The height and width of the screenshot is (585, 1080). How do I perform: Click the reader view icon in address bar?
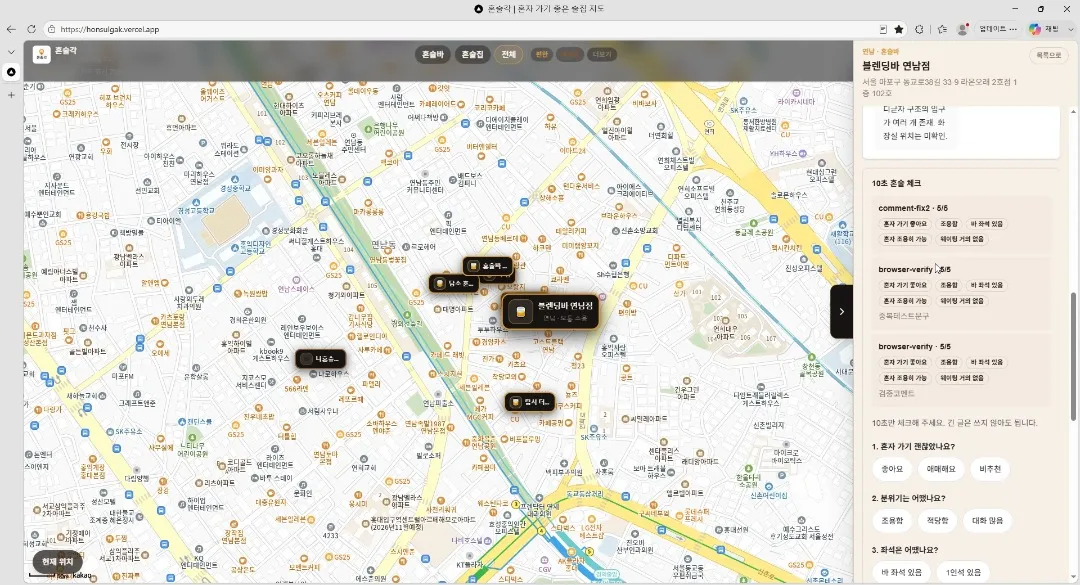click(883, 29)
